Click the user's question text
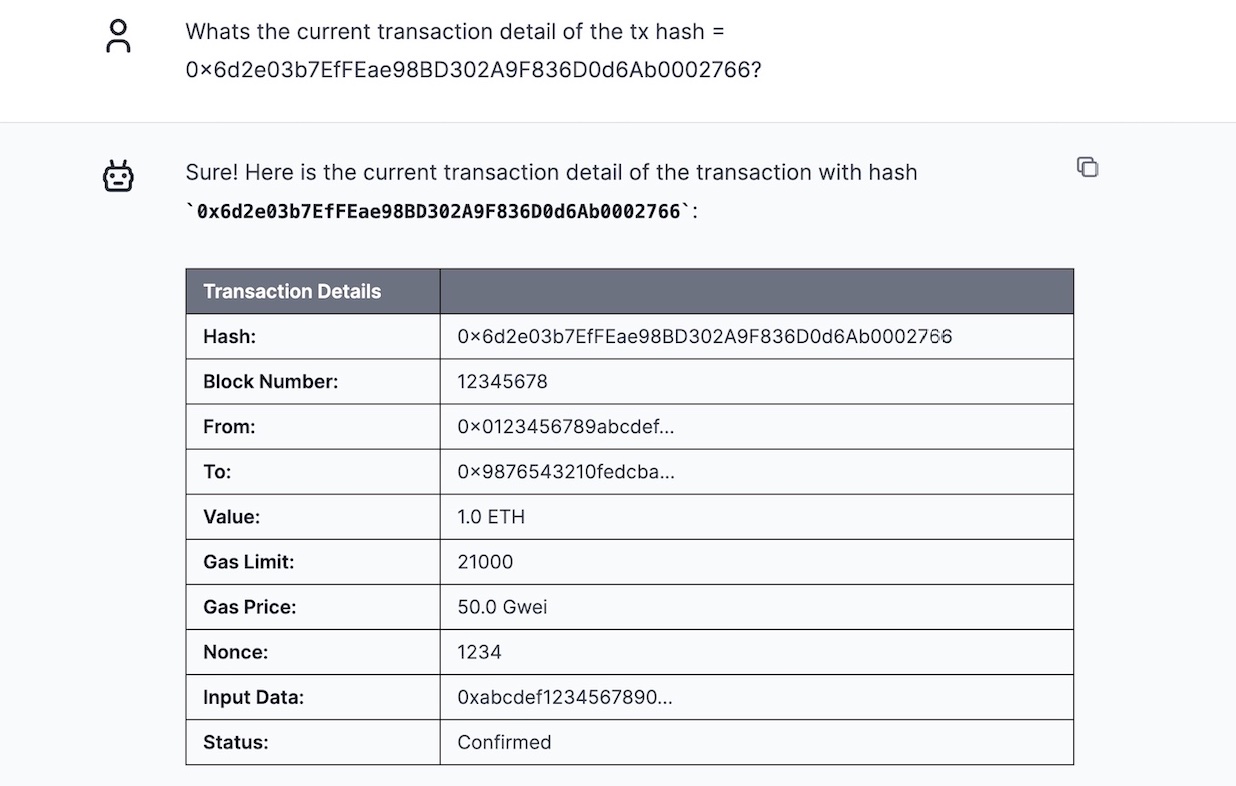This screenshot has width=1236, height=786. [x=473, y=51]
